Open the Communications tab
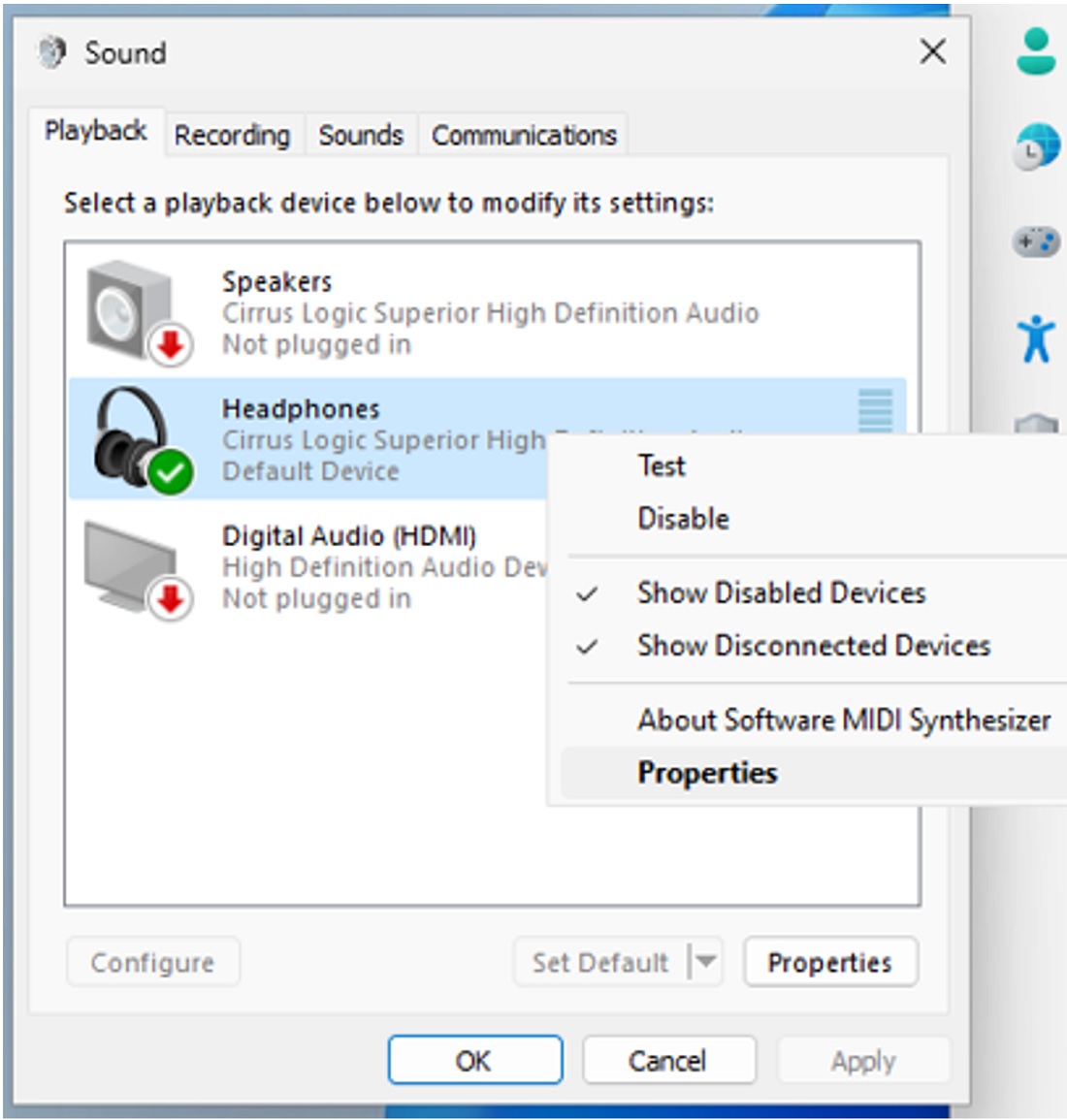1067x1120 pixels. click(524, 135)
